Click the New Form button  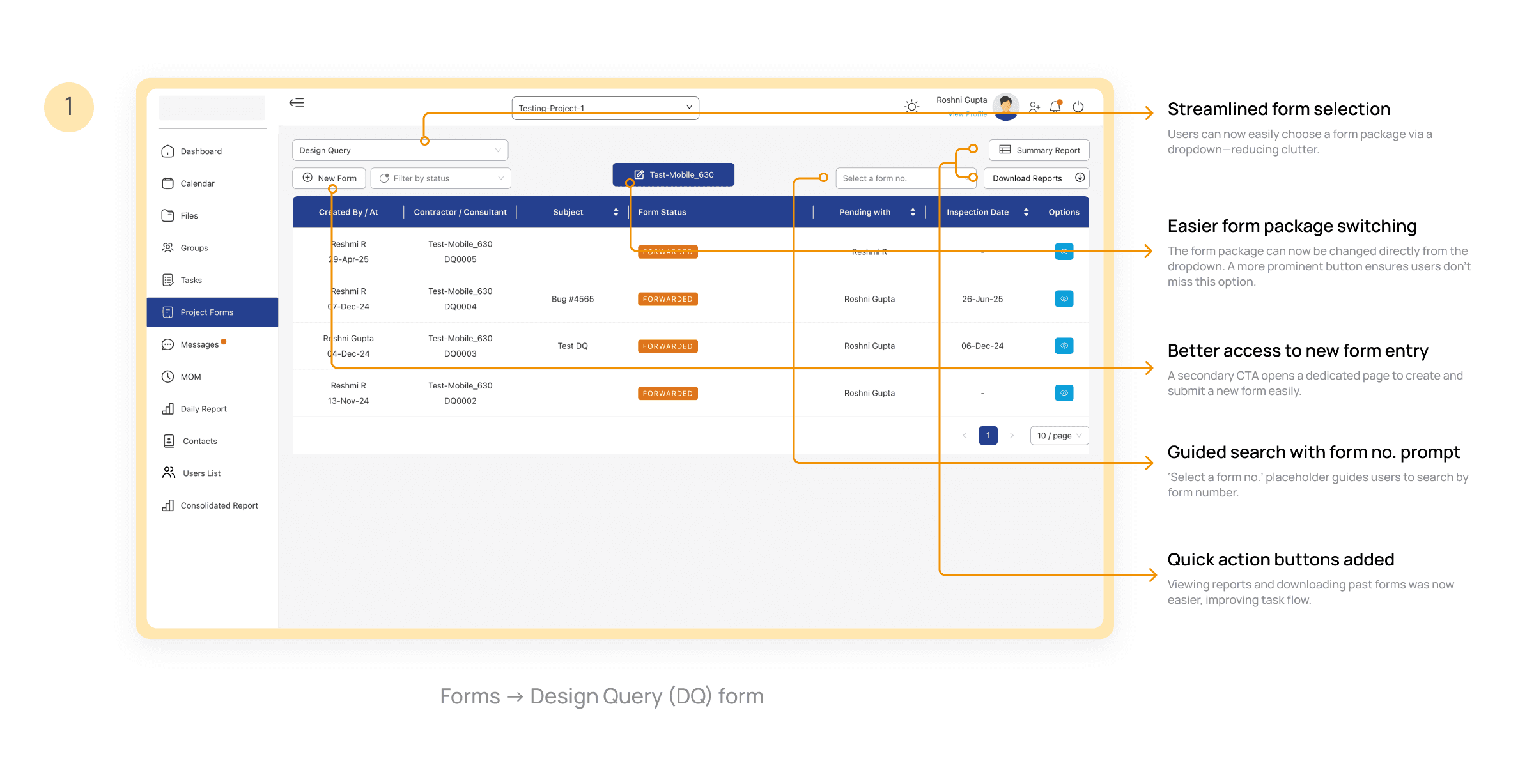pos(329,178)
